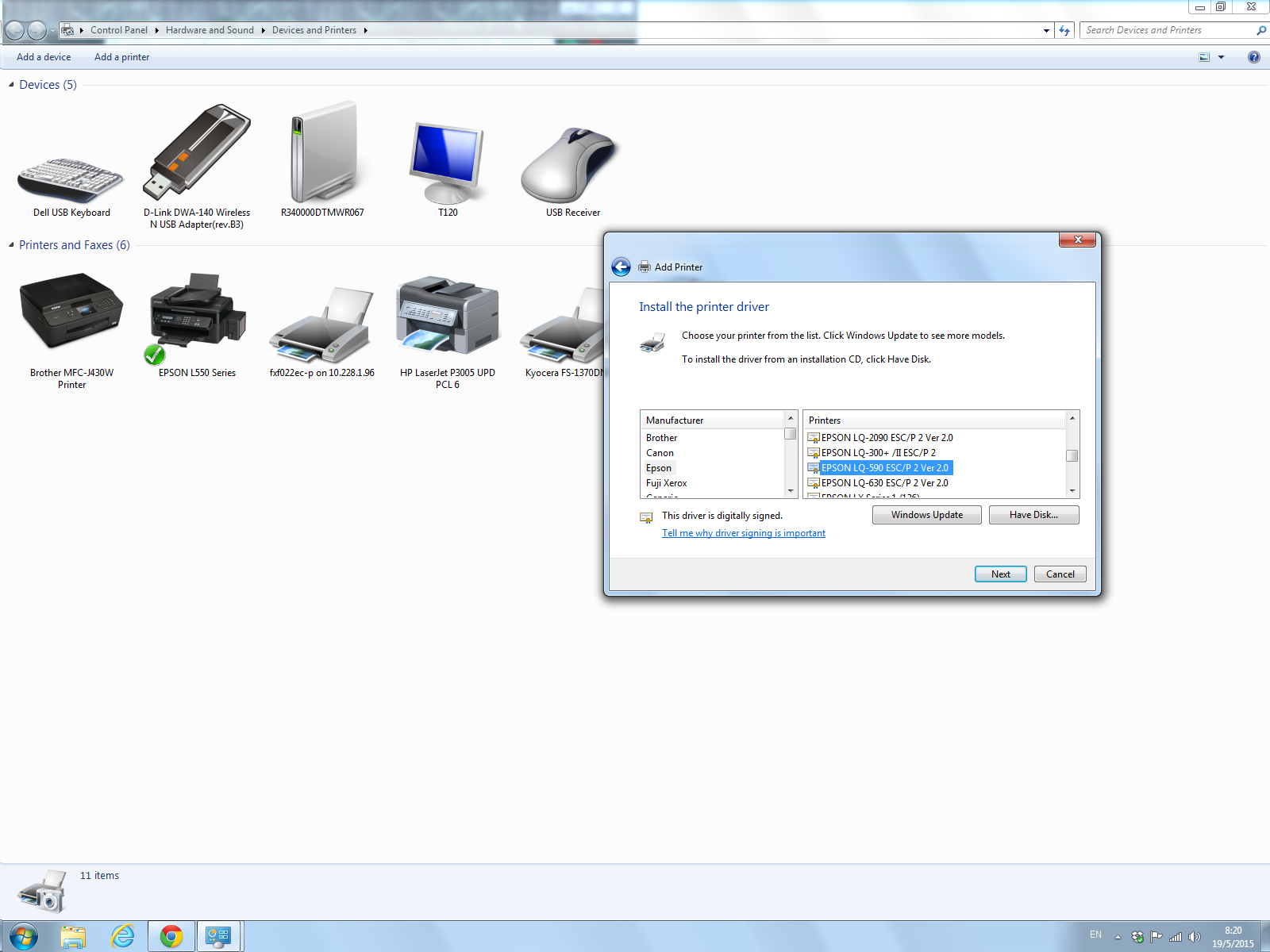Launch Internet Explorer from the taskbar
Screen dimensions: 1270x952
click(x=122, y=937)
